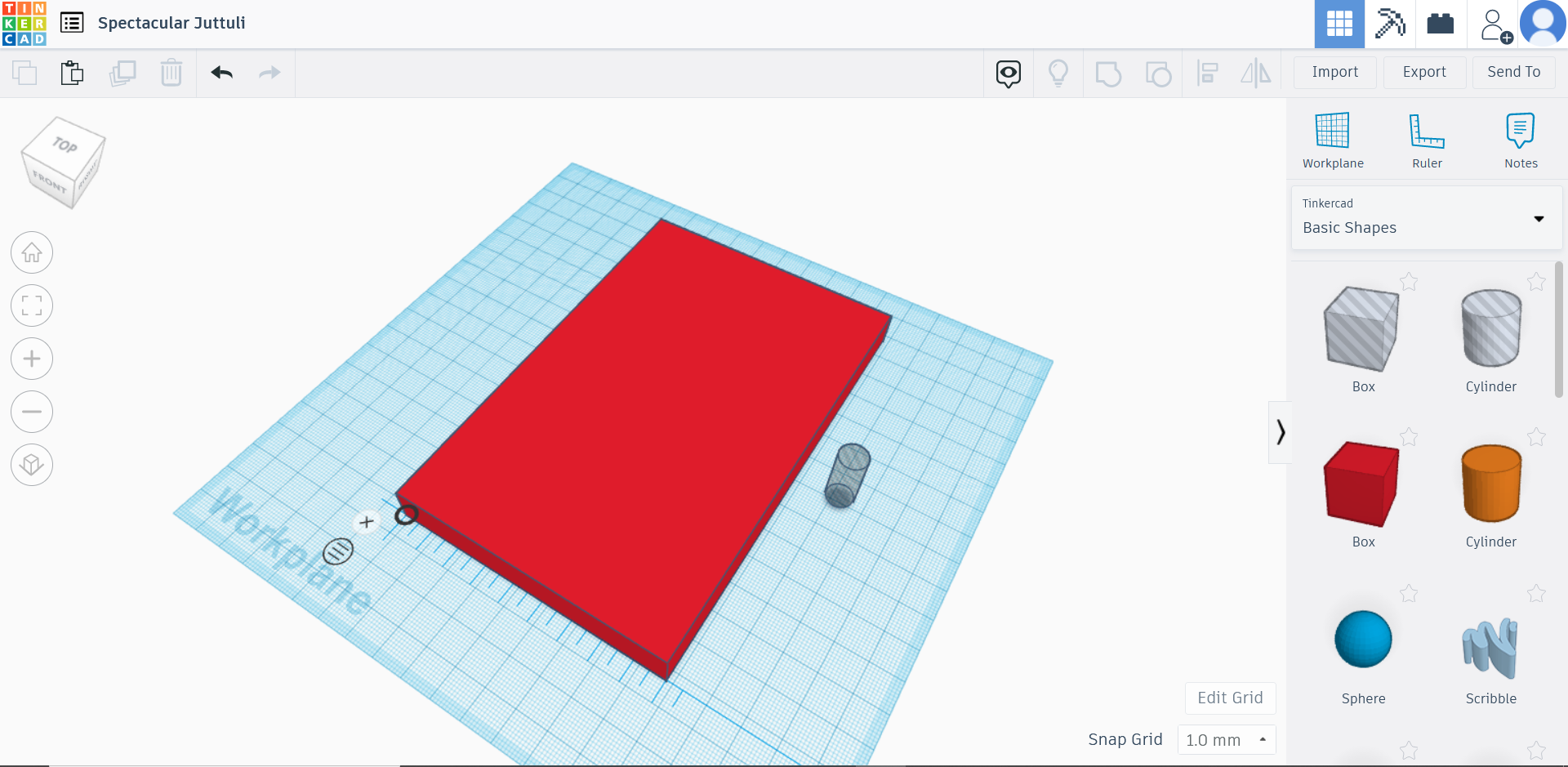Toggle perspective/orthographic view cube icon
1568x767 pixels.
32,465
